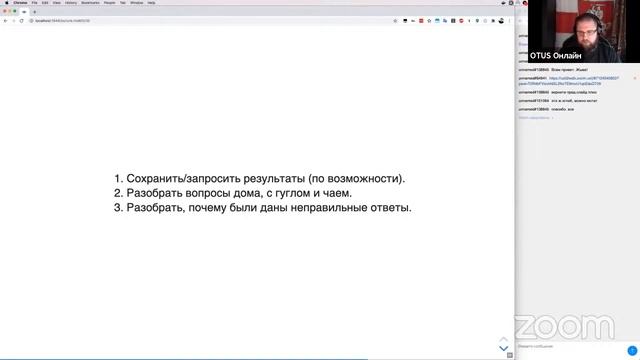Viewport: 640px width, 360px height.
Task: Open the View menu
Action: click(x=56, y=3)
